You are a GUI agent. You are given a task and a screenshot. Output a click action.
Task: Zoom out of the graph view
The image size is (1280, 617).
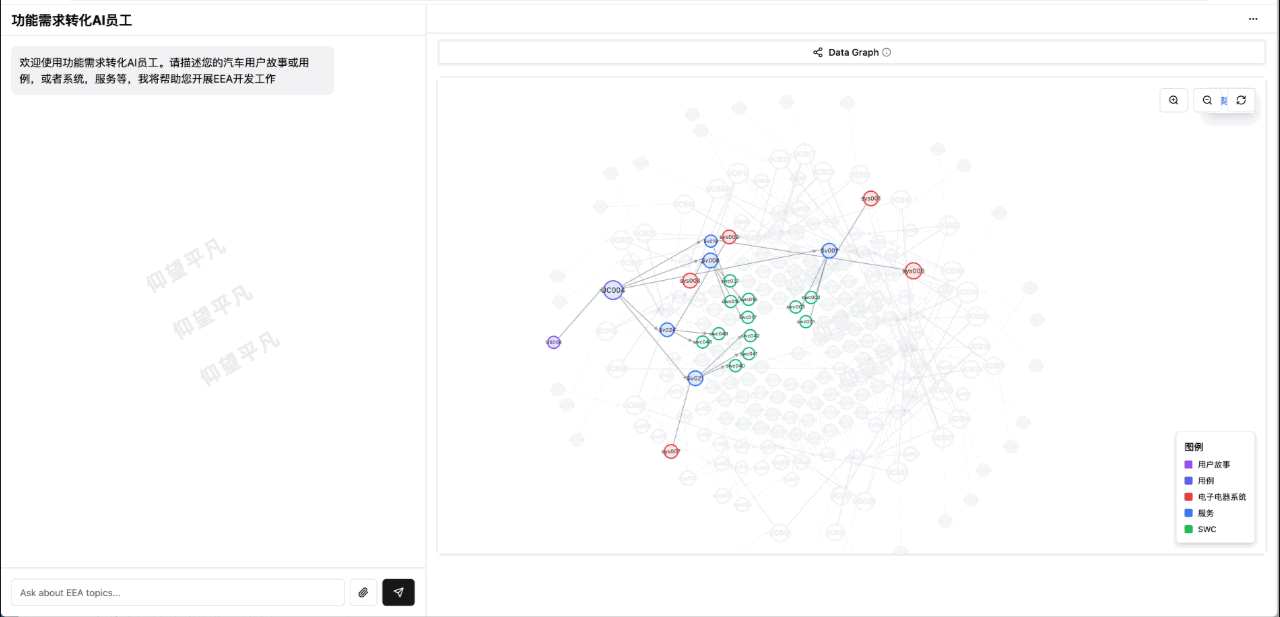coord(1207,100)
